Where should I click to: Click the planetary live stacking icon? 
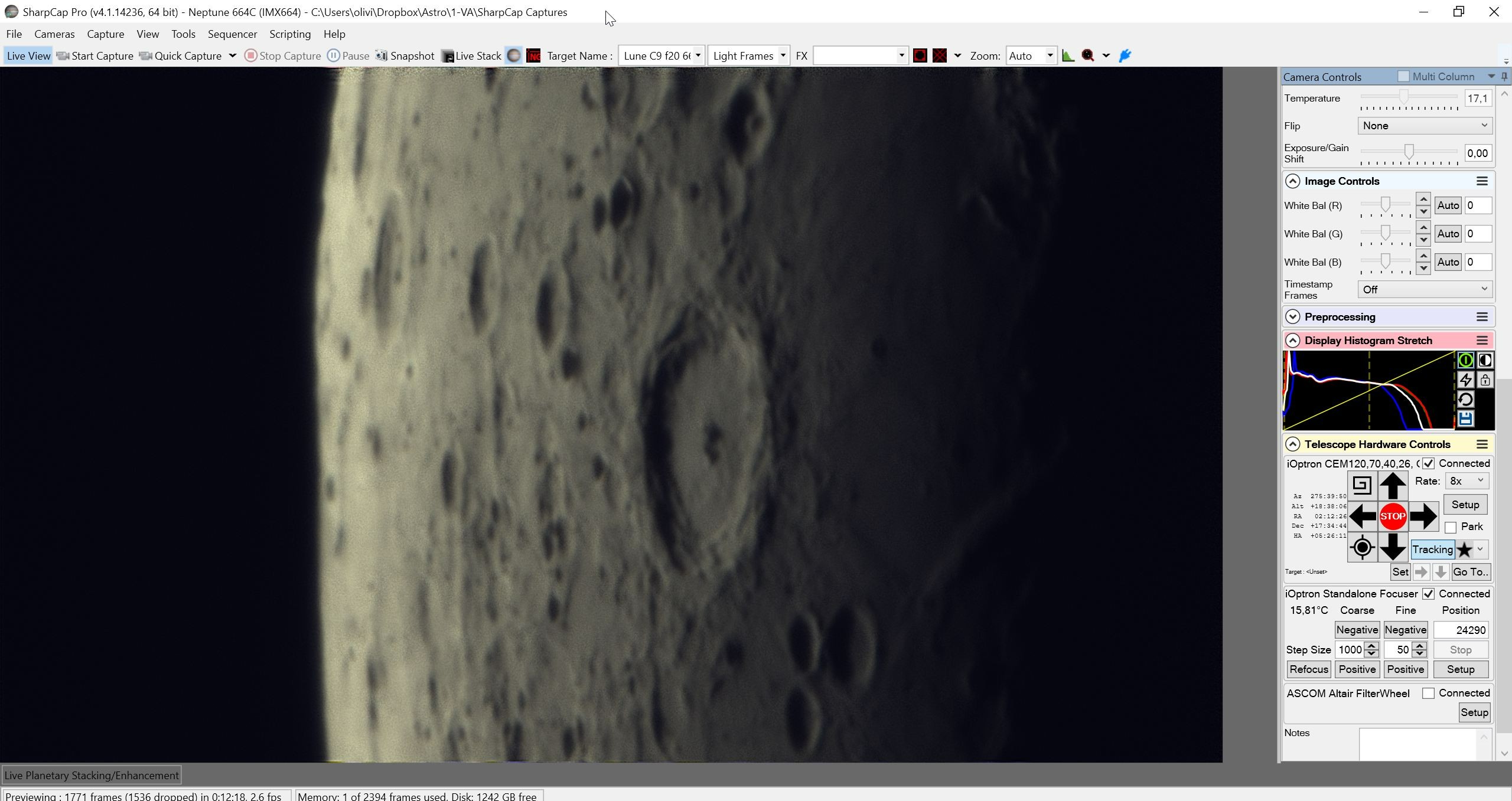tap(514, 55)
